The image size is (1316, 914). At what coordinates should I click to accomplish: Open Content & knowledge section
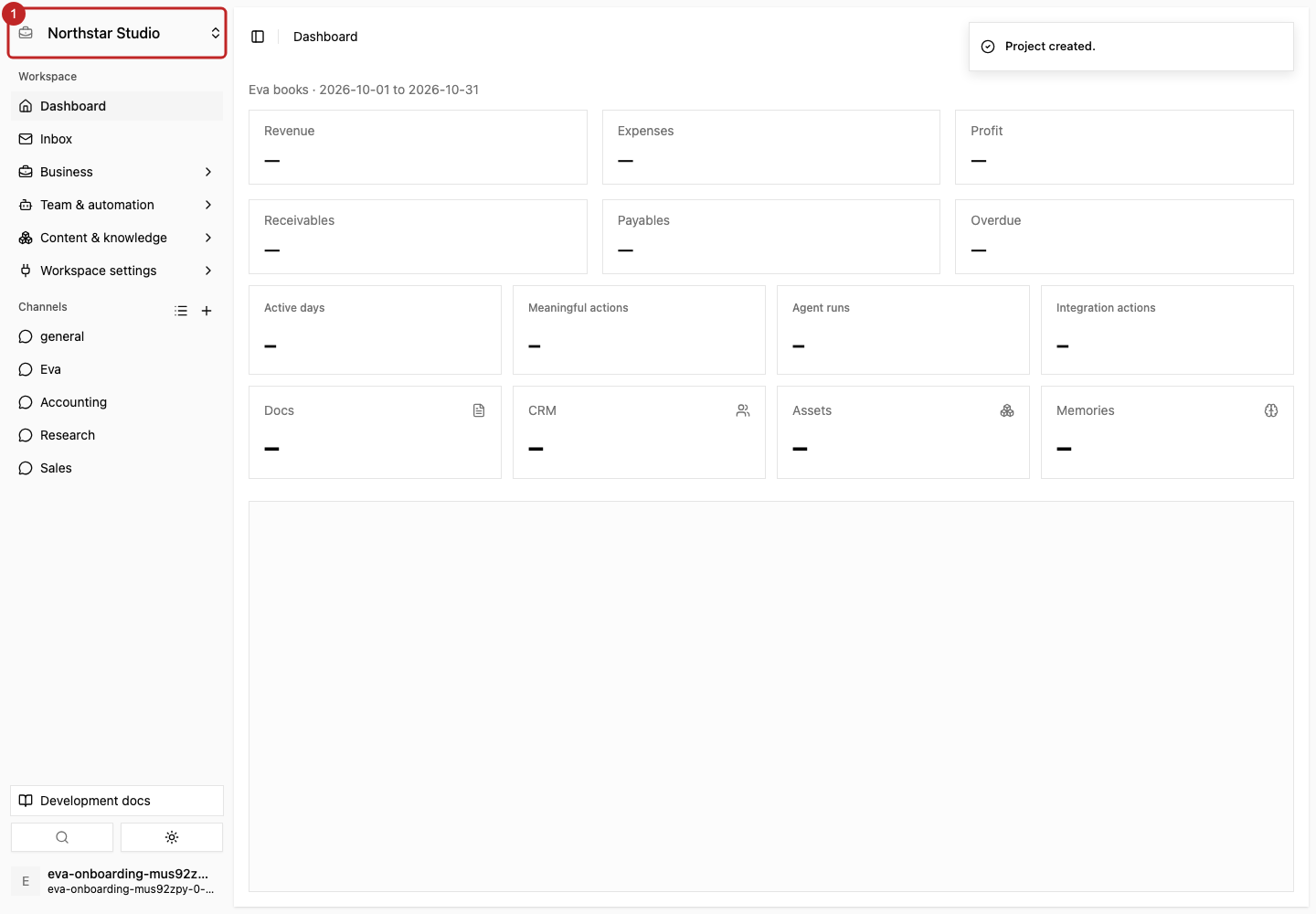click(117, 238)
